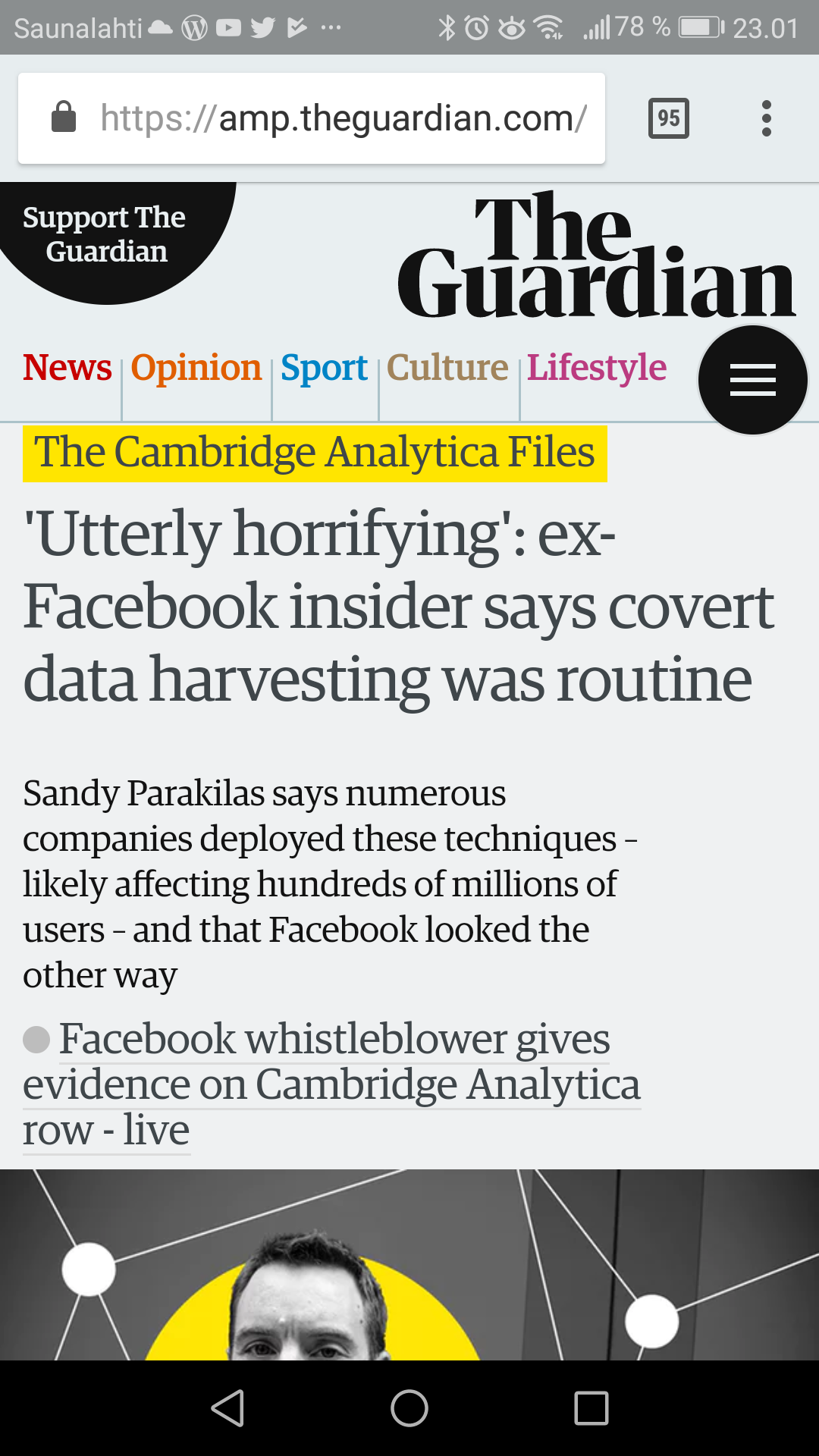Open the Facebook whistleblower live coverage link
Image resolution: width=819 pixels, height=1456 pixels.
coord(331,1084)
